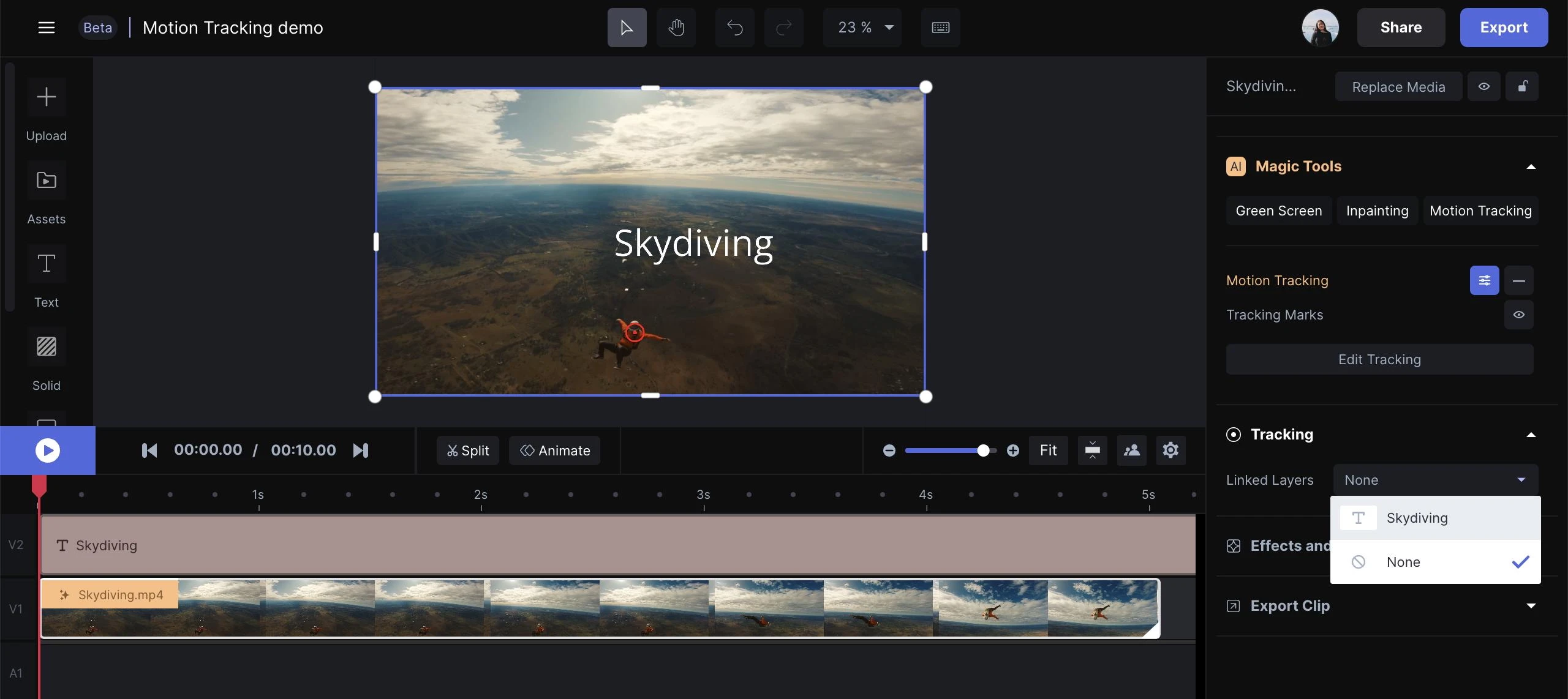Activate the hand pan tool
This screenshot has height=699, width=1568.
coord(676,28)
